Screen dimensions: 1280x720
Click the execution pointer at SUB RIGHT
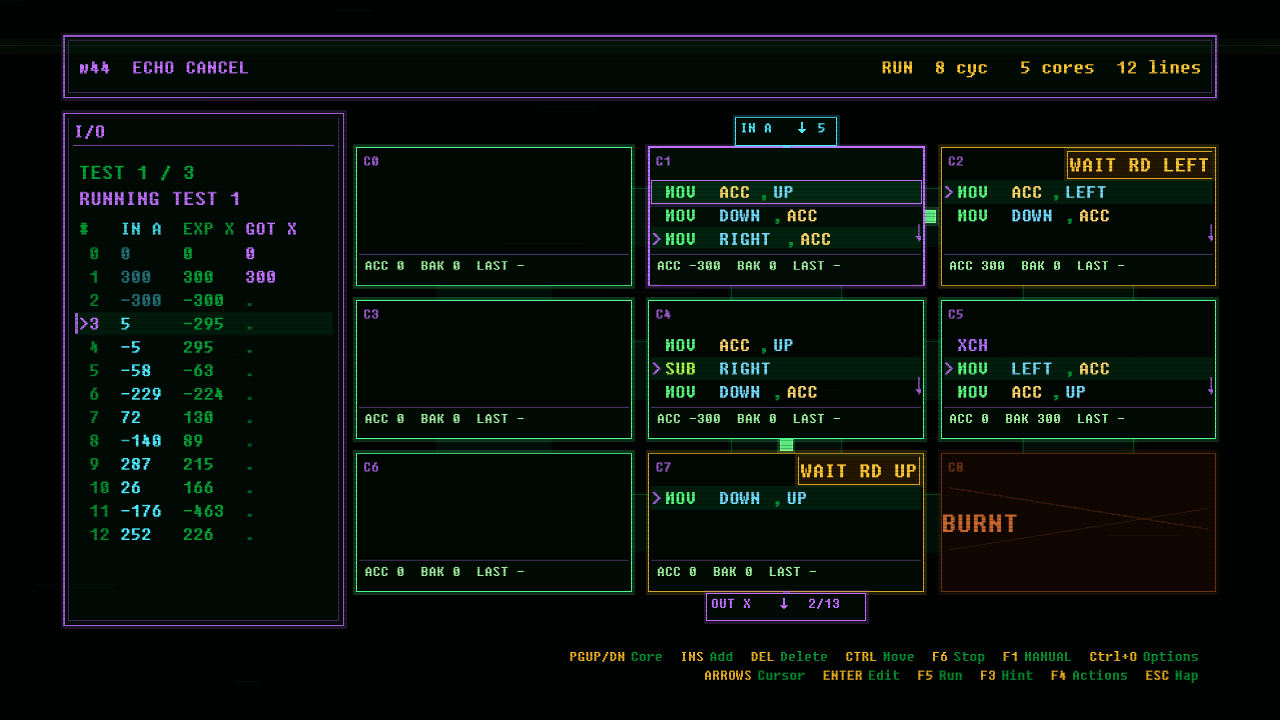[x=657, y=369]
